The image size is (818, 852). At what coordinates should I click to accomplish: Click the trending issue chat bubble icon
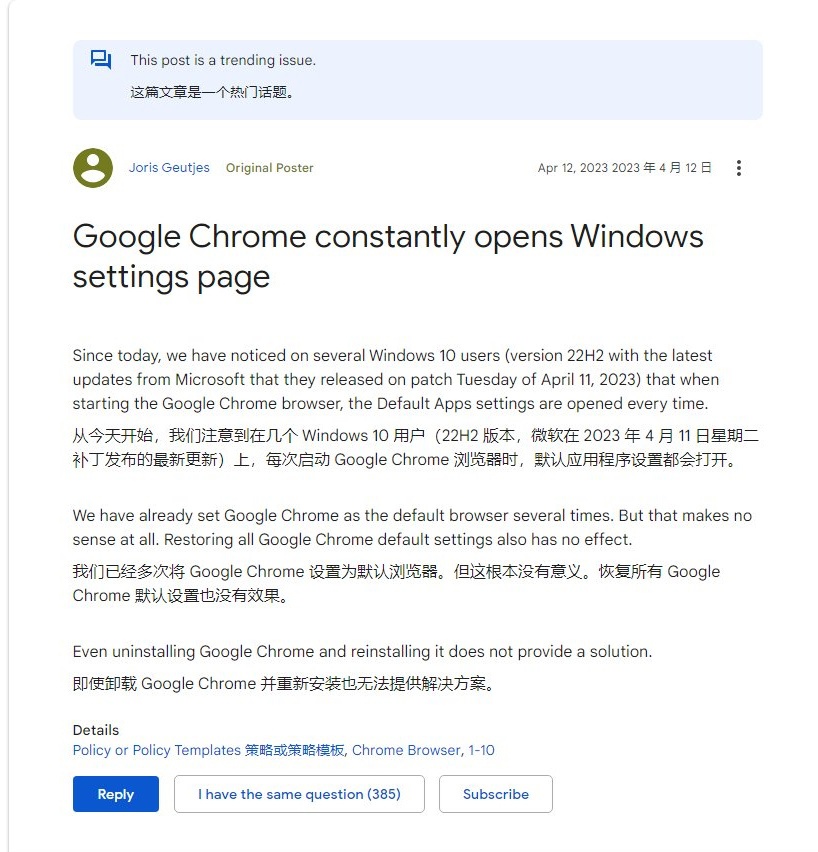101,60
